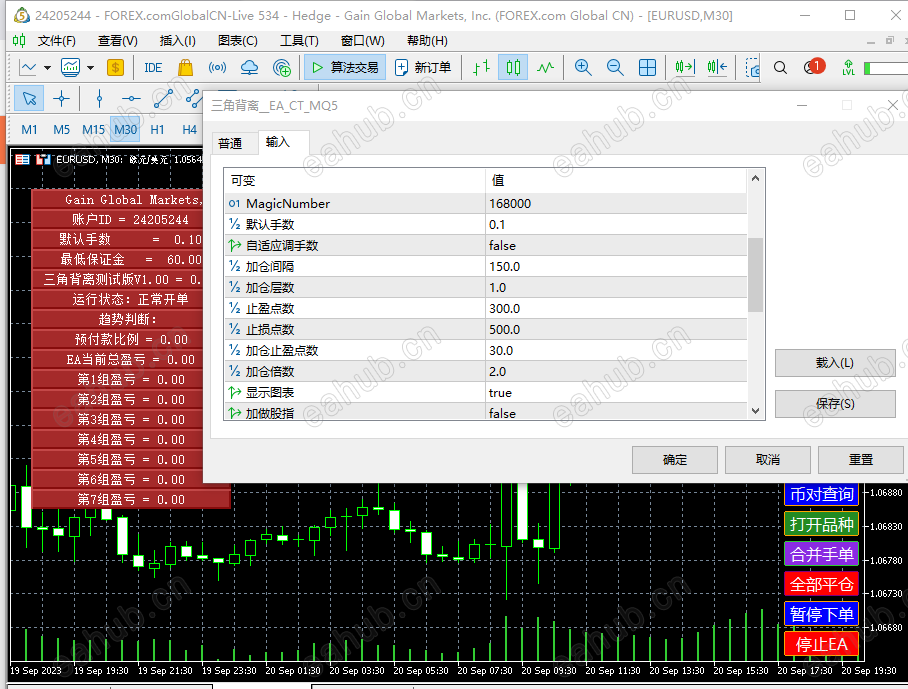908x689 pixels.
Task: Click the parameter list scroll up arrow
Action: point(755,178)
